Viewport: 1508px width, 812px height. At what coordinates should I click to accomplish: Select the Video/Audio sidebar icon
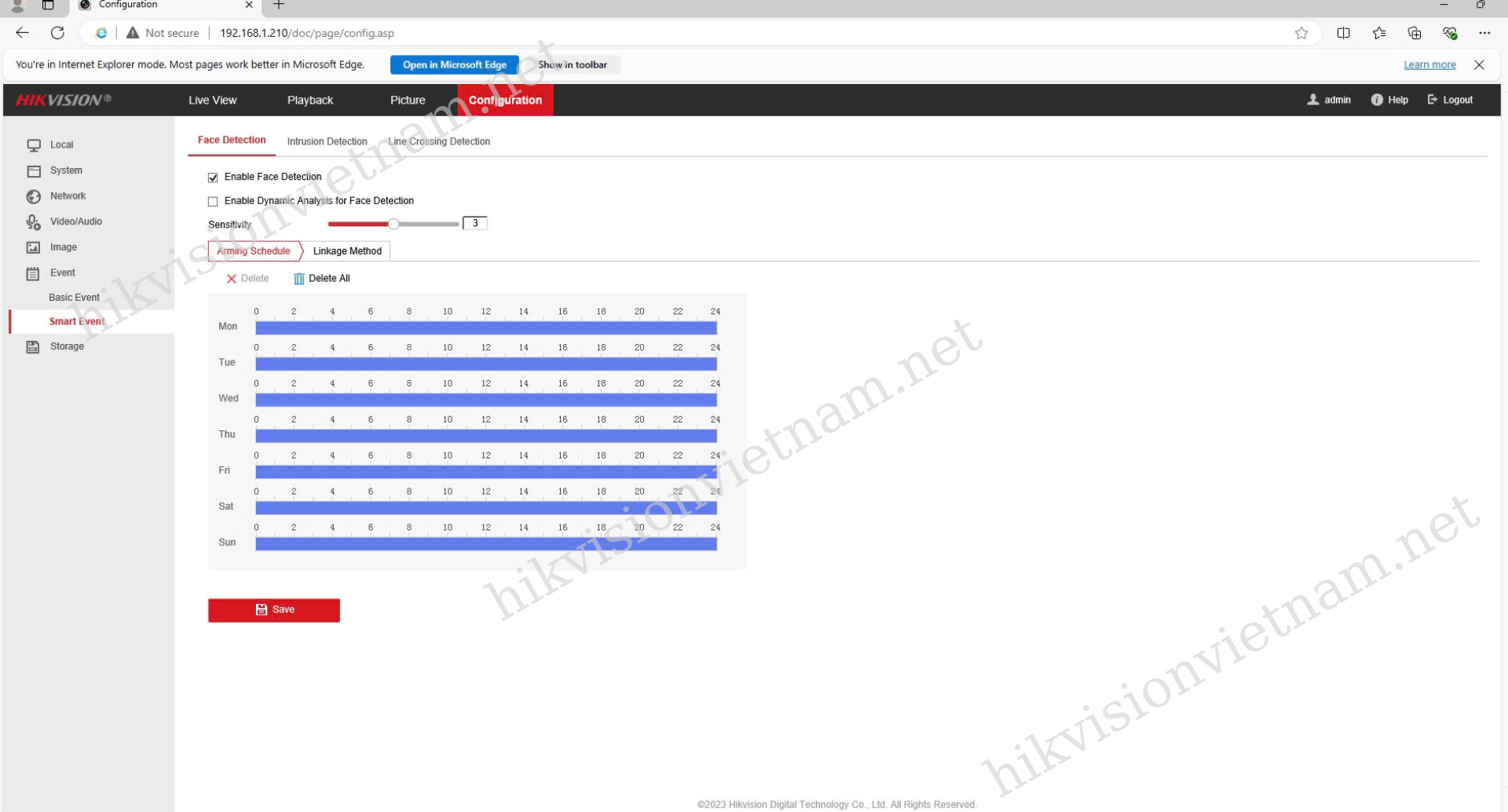(34, 222)
